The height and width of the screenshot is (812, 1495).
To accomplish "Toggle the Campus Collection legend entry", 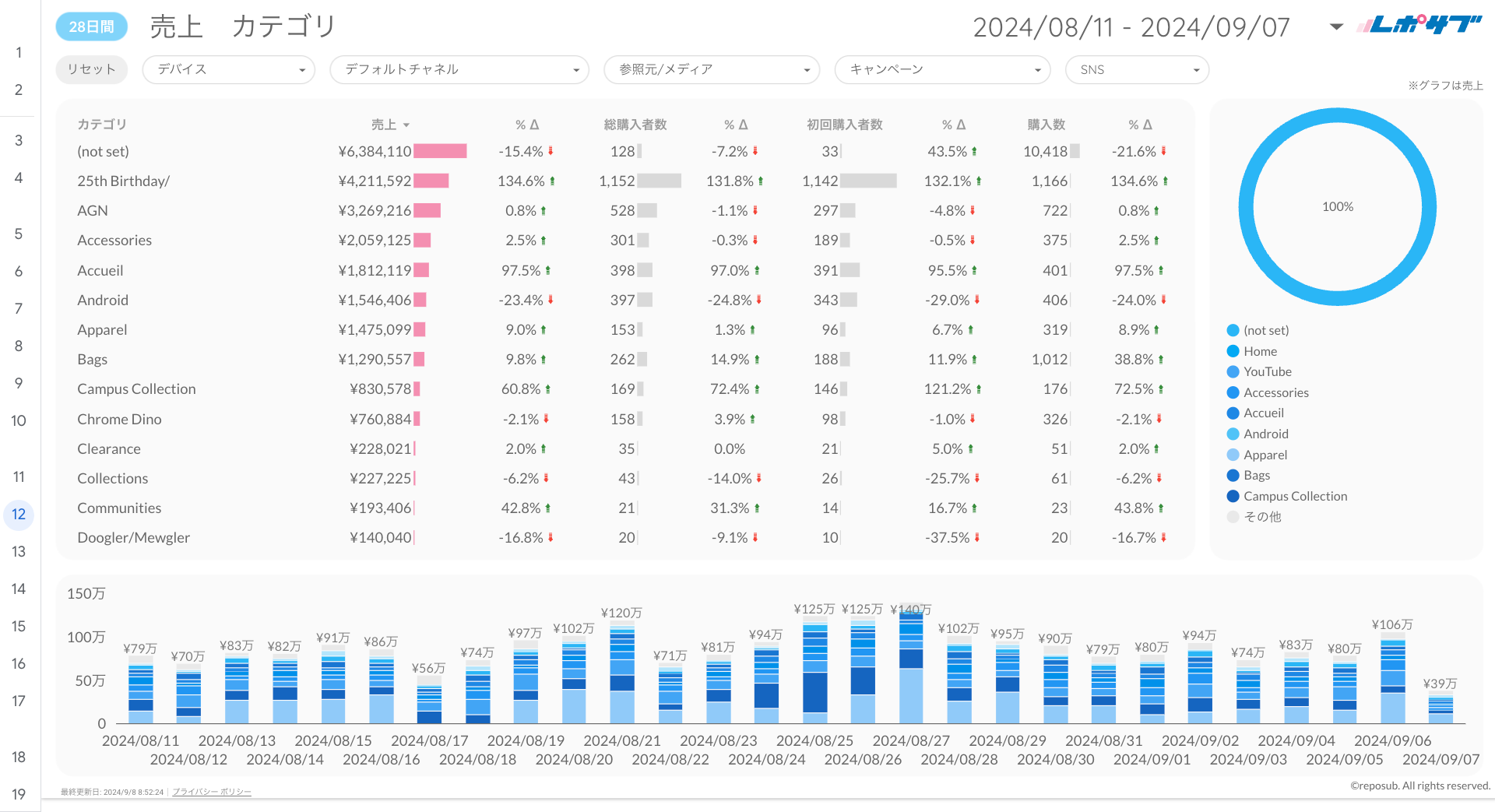I will [x=1294, y=497].
